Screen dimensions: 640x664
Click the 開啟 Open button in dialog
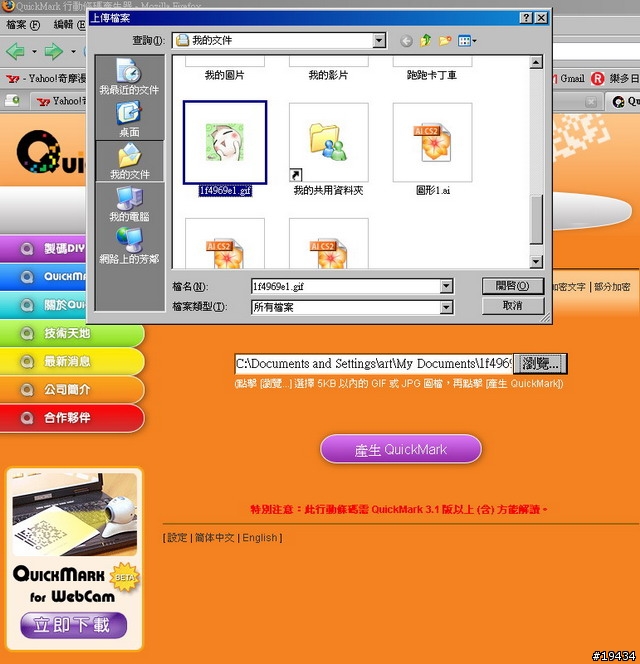coord(513,286)
